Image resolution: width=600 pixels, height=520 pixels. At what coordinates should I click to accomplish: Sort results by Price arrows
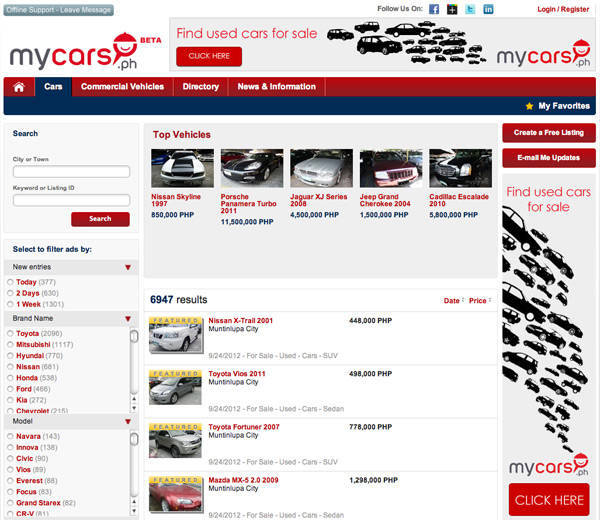click(x=490, y=300)
